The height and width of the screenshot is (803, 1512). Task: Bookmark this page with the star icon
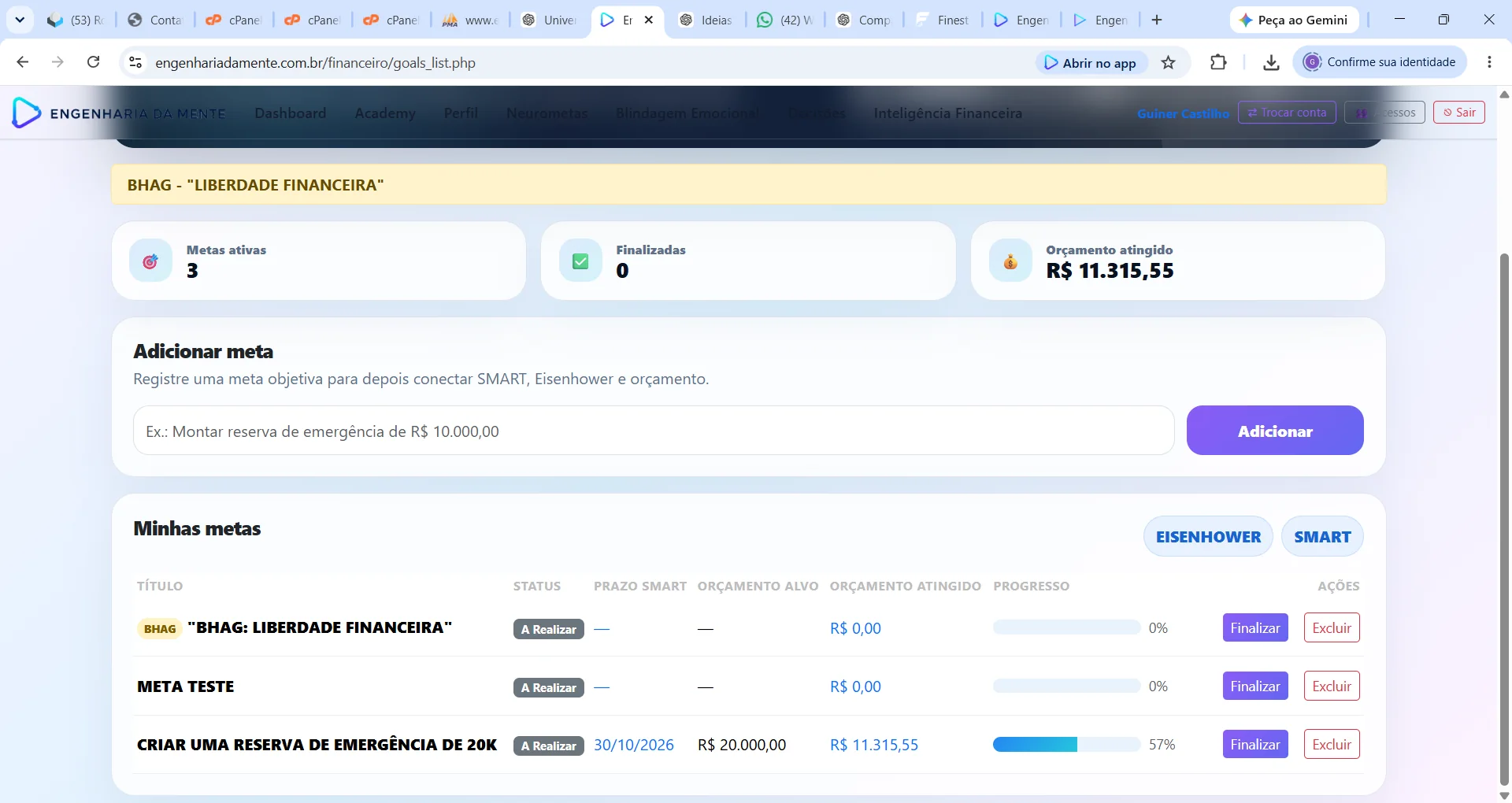click(x=1169, y=63)
